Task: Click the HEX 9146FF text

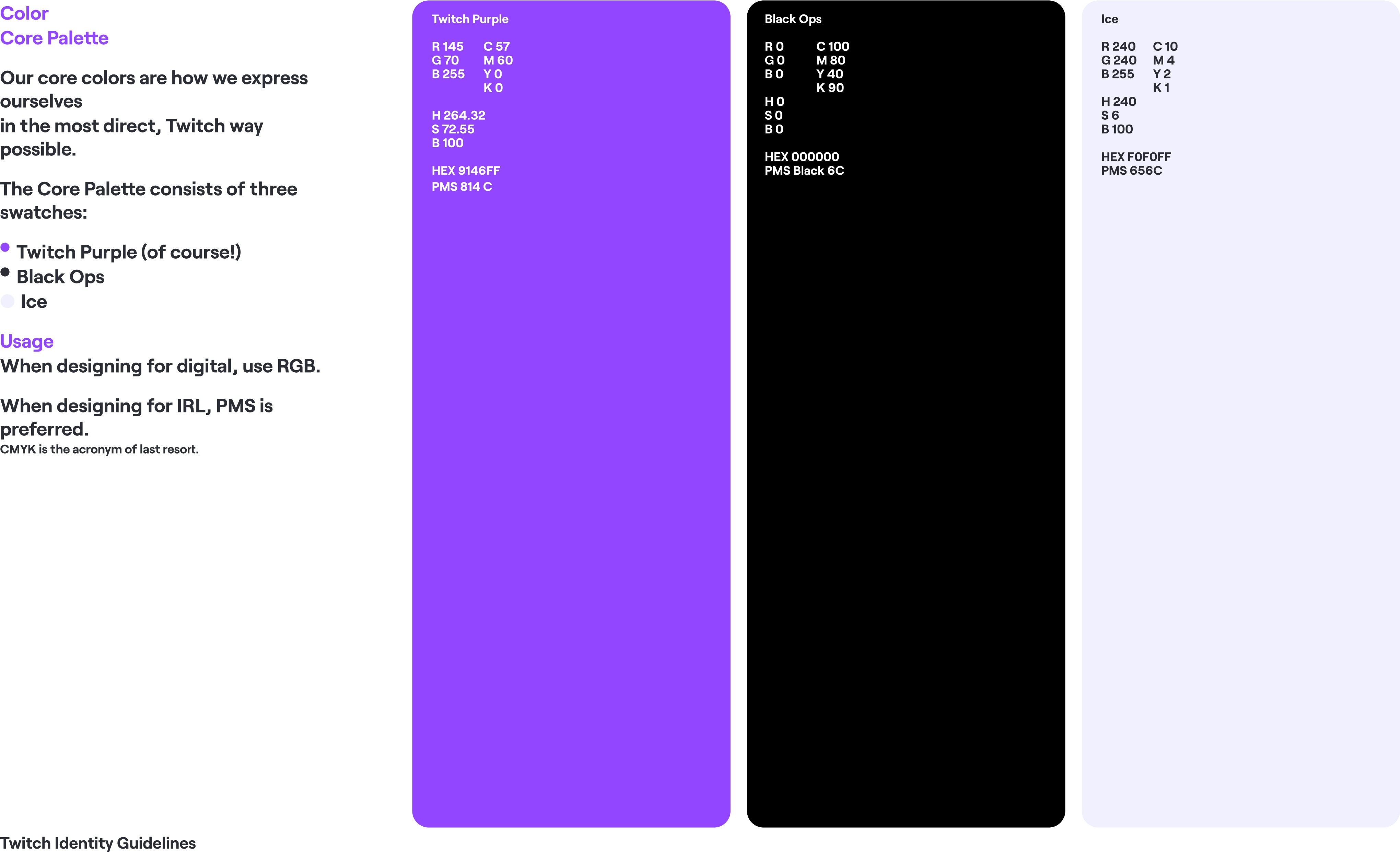Action: 465,171
